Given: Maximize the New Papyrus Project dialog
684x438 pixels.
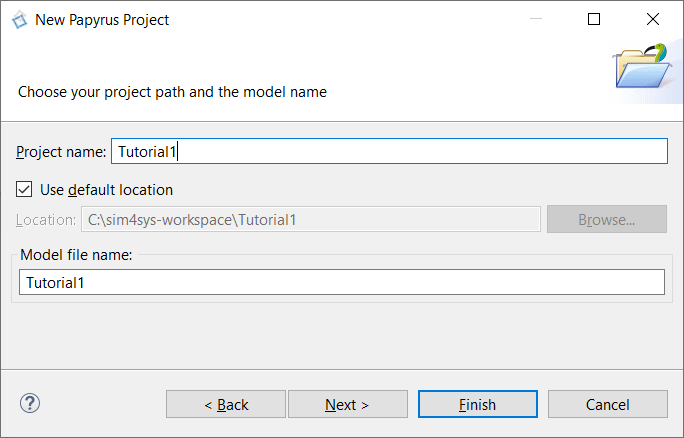Looking at the screenshot, I should coord(594,19).
